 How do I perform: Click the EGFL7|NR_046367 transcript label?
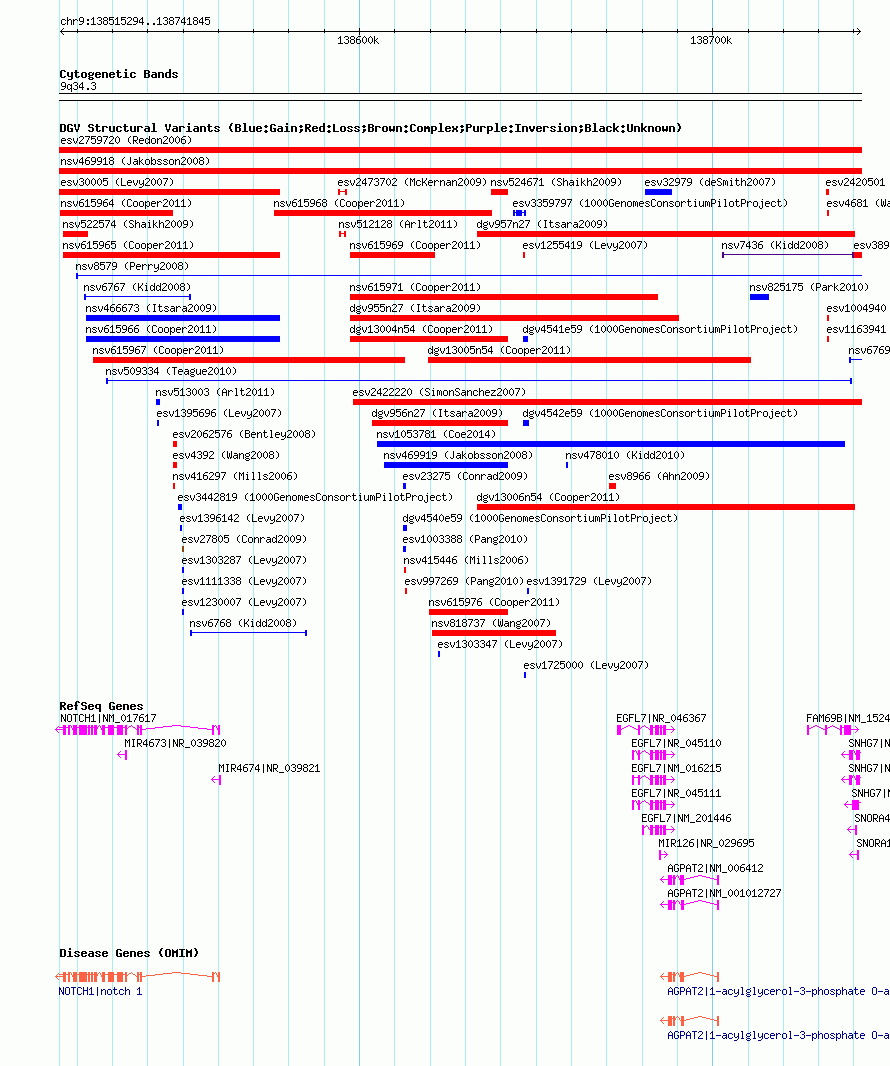(661, 719)
